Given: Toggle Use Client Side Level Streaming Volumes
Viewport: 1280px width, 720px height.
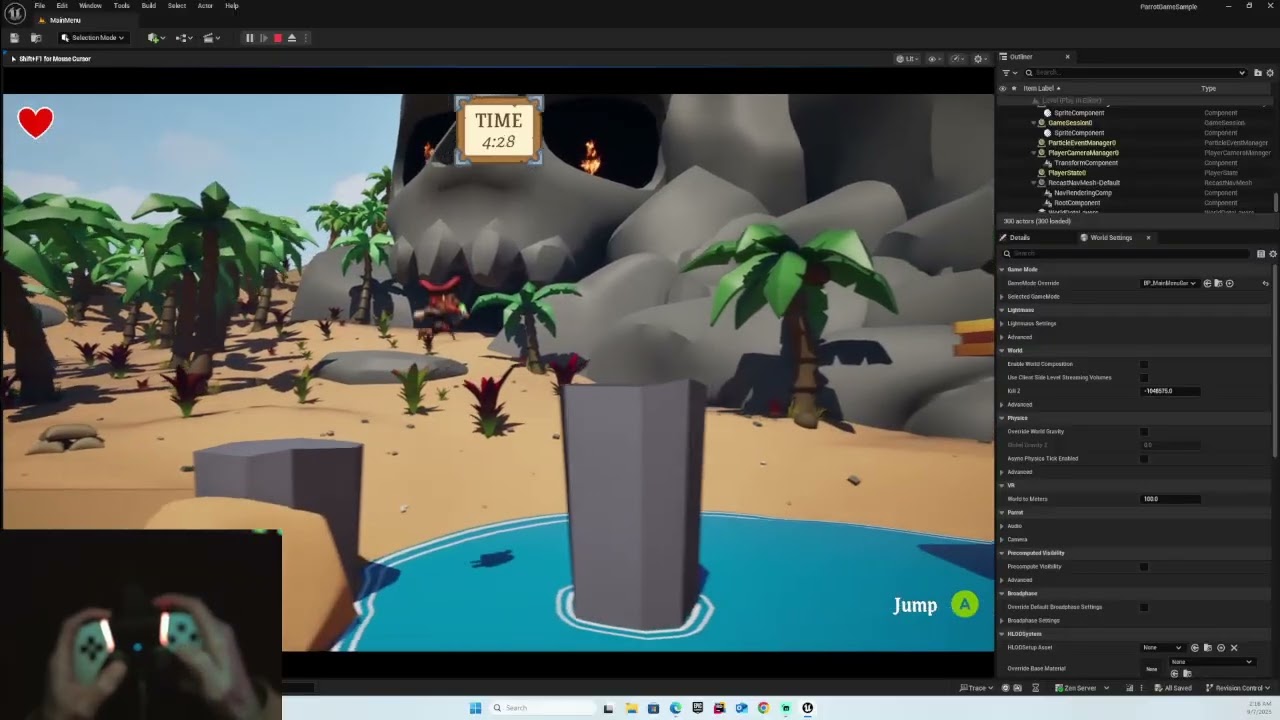Looking at the screenshot, I should (x=1144, y=378).
